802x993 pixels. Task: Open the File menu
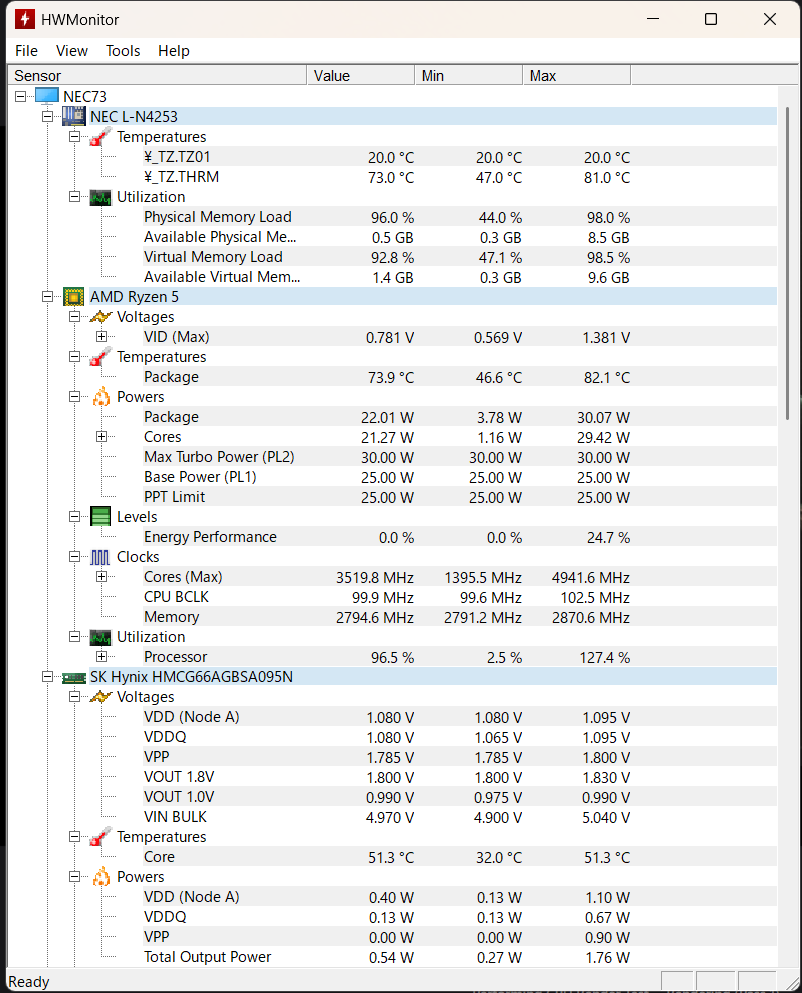point(27,51)
